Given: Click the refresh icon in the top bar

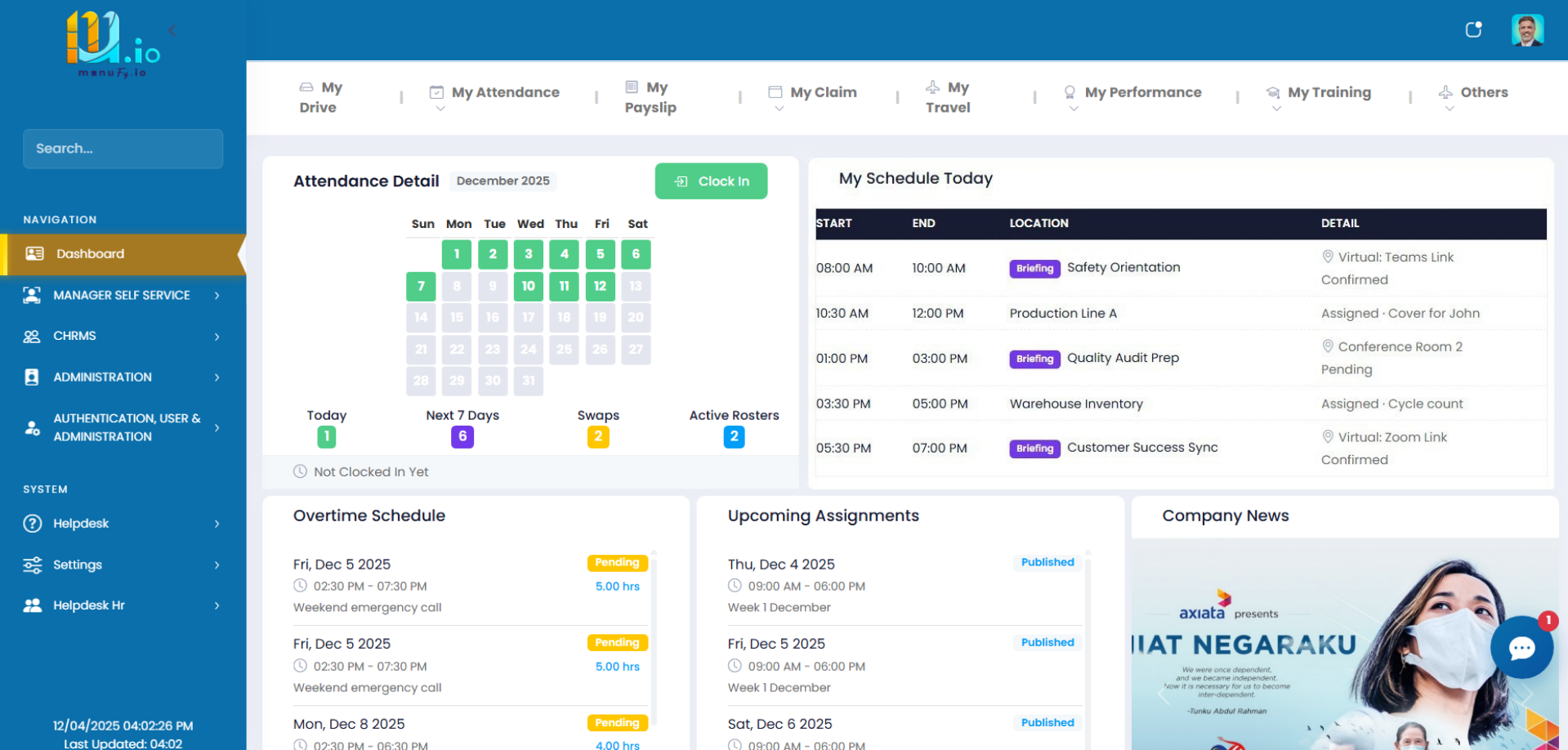Looking at the screenshot, I should pyautogui.click(x=1473, y=29).
